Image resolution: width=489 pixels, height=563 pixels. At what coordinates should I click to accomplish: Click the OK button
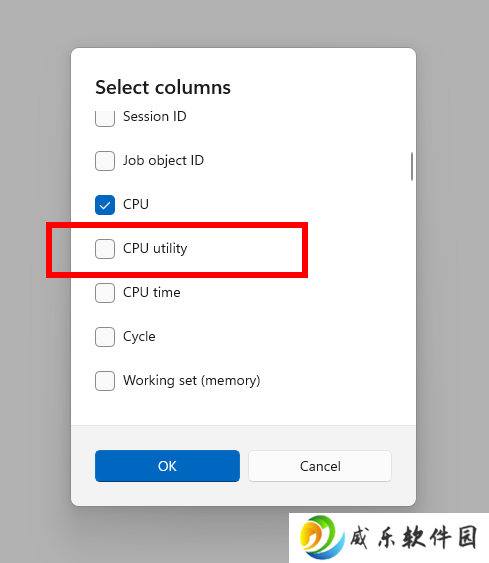[167, 466]
